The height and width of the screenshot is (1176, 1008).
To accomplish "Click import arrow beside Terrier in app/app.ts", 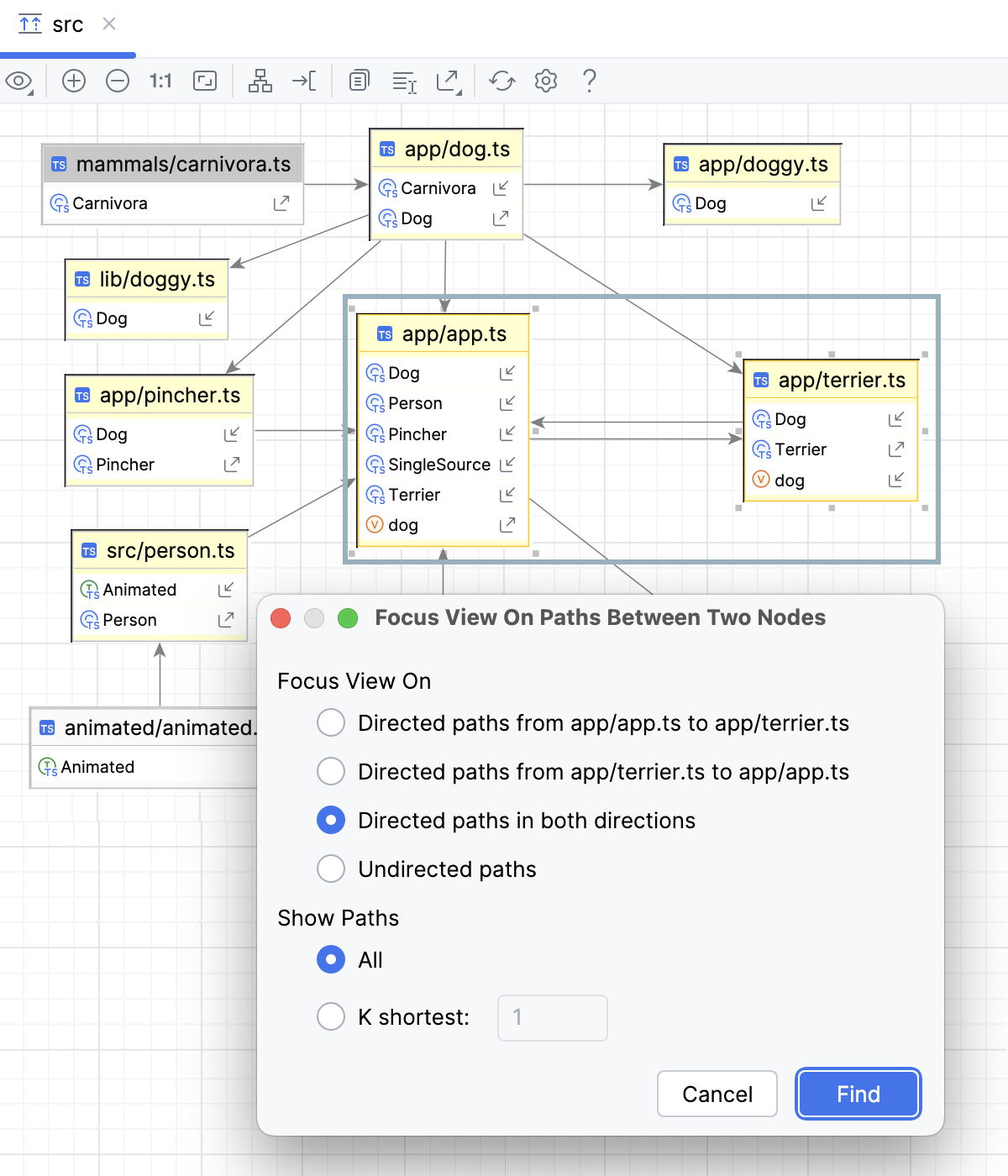I will pos(507,495).
